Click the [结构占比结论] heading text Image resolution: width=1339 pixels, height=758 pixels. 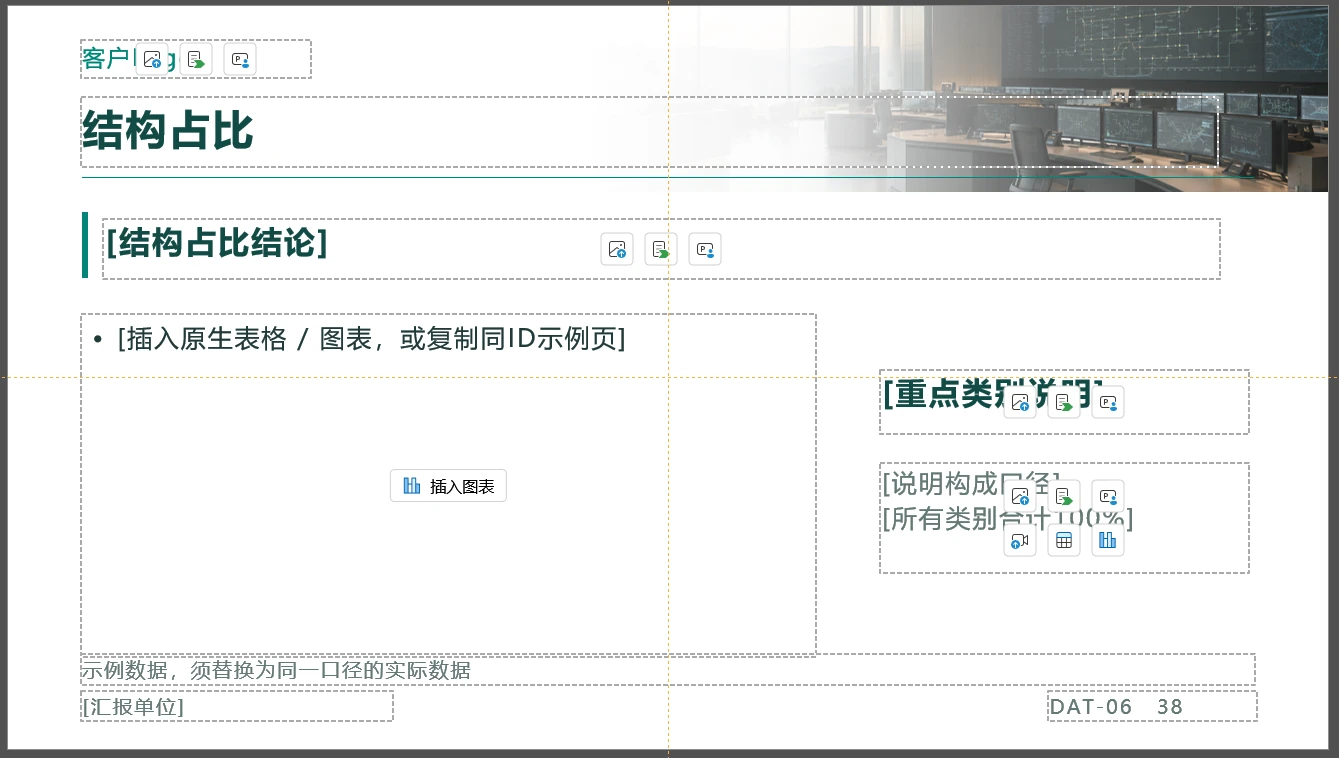coord(217,242)
